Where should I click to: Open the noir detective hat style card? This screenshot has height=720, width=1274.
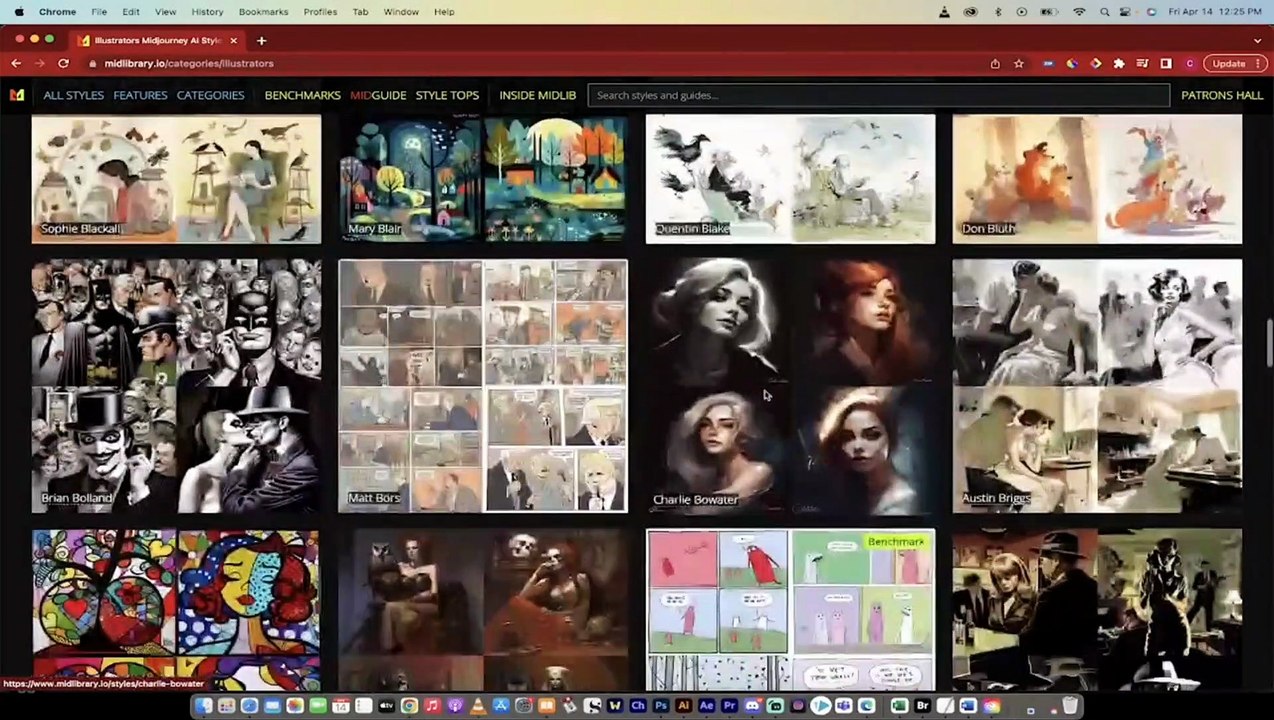click(1097, 609)
